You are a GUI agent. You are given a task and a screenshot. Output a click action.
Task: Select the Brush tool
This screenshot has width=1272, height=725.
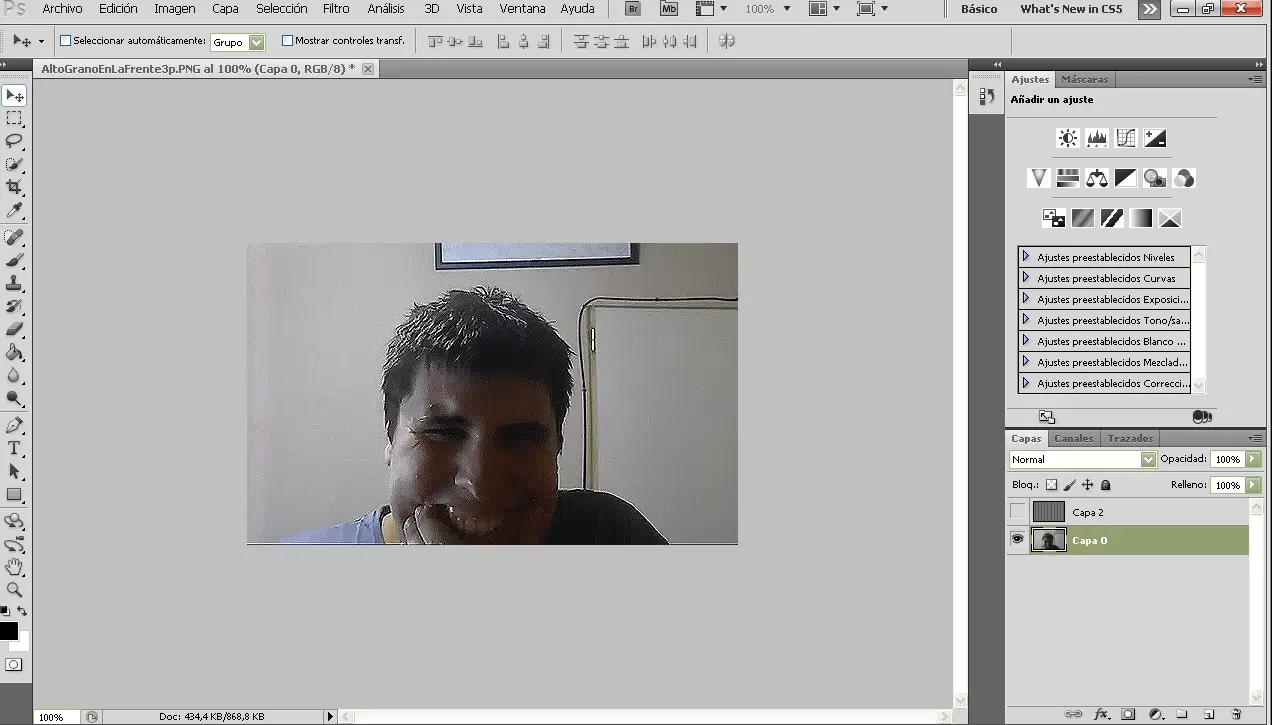[14, 260]
